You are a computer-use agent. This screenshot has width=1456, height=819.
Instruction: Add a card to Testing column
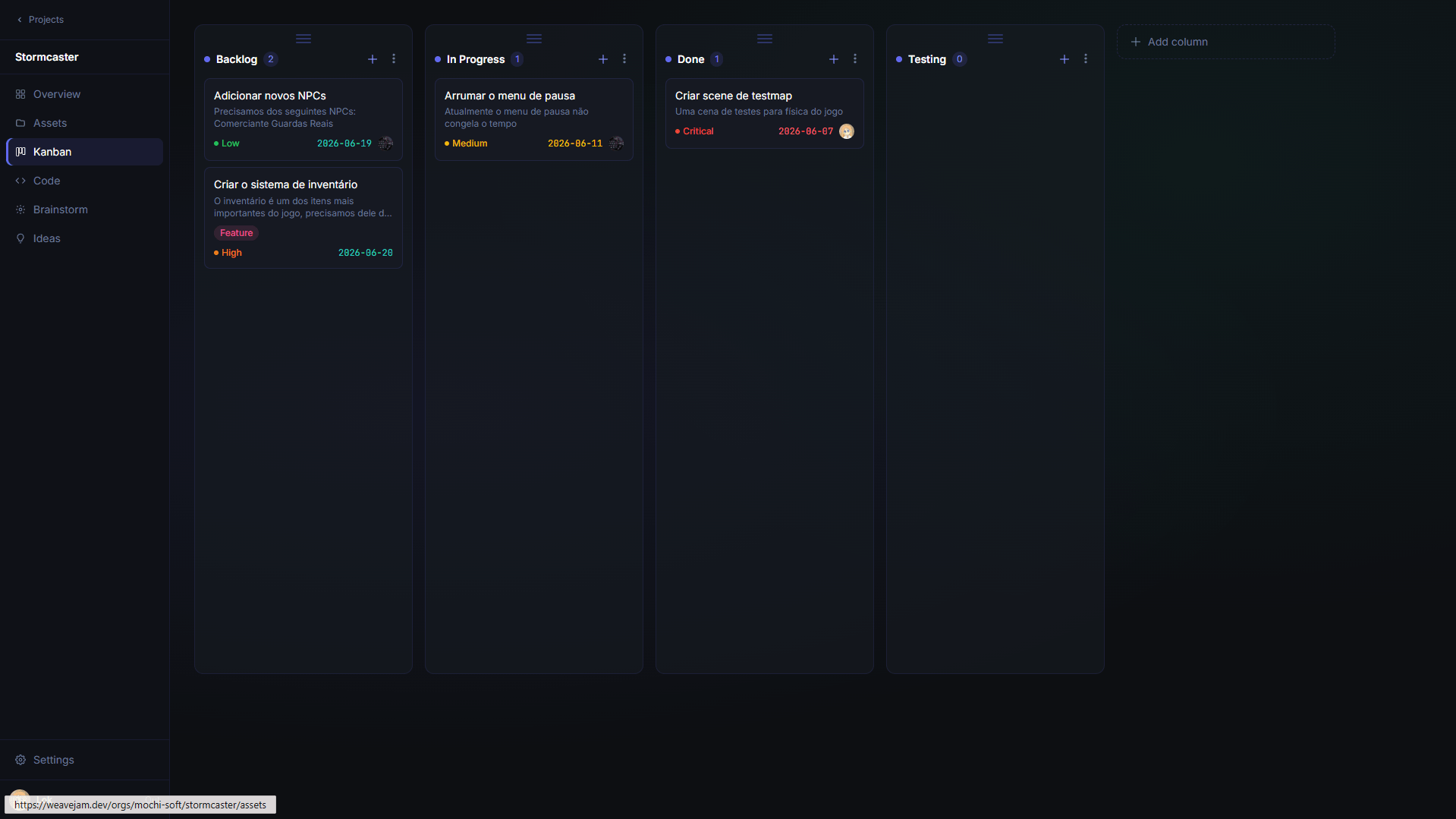[1064, 59]
